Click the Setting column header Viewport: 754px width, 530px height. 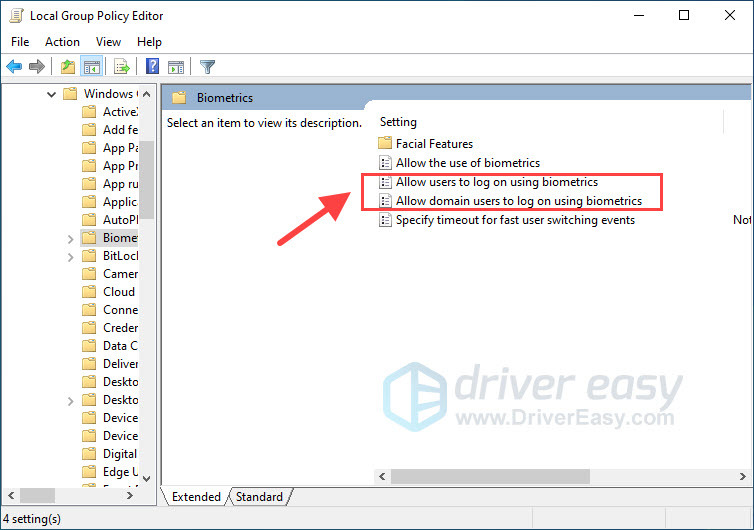(399, 122)
